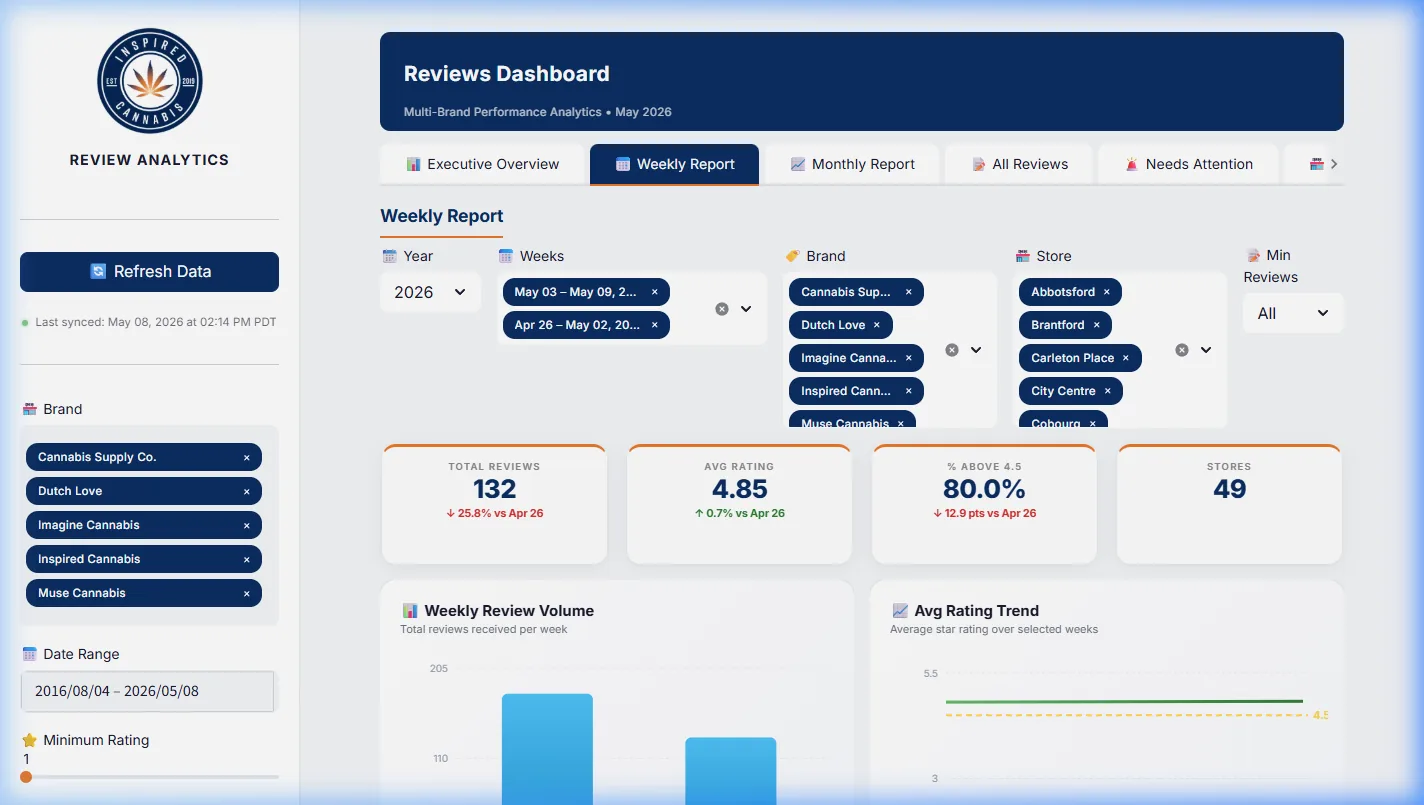The image size is (1424, 805).
Task: Open the Min Reviews All dropdown
Action: click(1293, 313)
